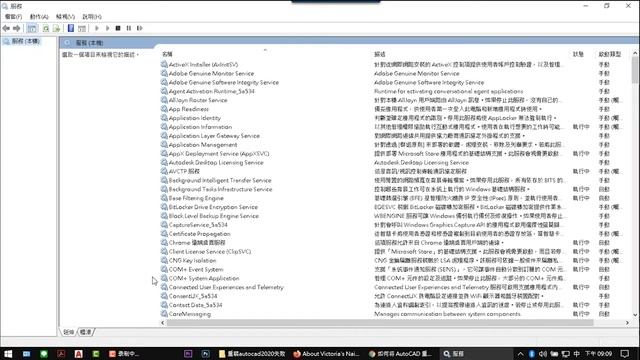Viewport: 640px width, 360px height.
Task: Open the notification center icon
Action: click(625, 353)
